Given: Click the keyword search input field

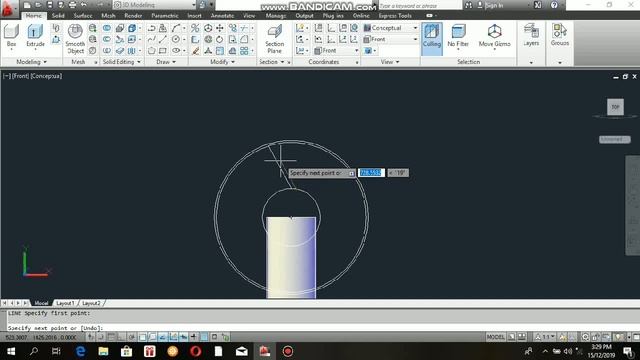Looking at the screenshot, I should tap(420, 5).
